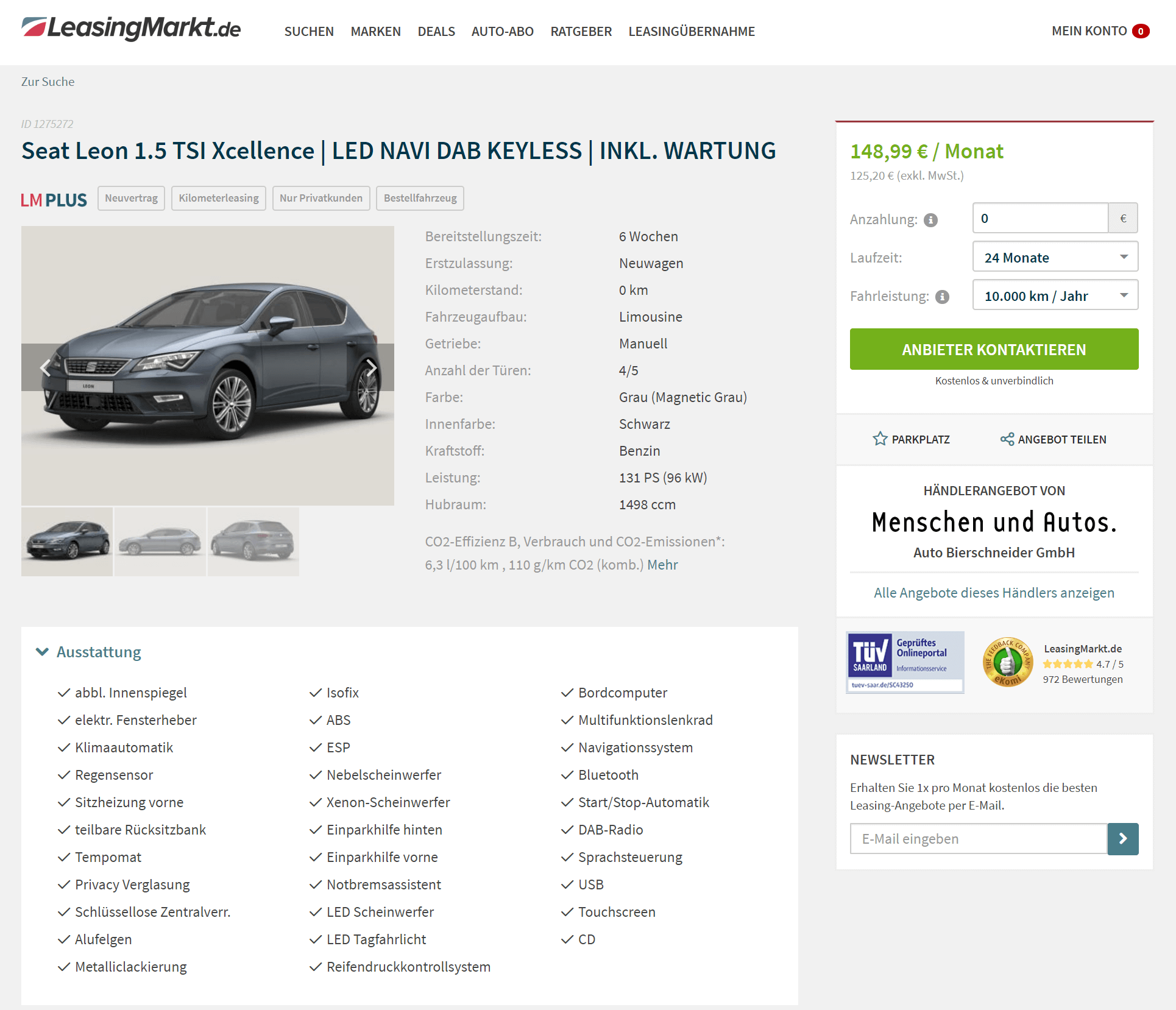Select the Kilometerleasing tag

coord(219,198)
